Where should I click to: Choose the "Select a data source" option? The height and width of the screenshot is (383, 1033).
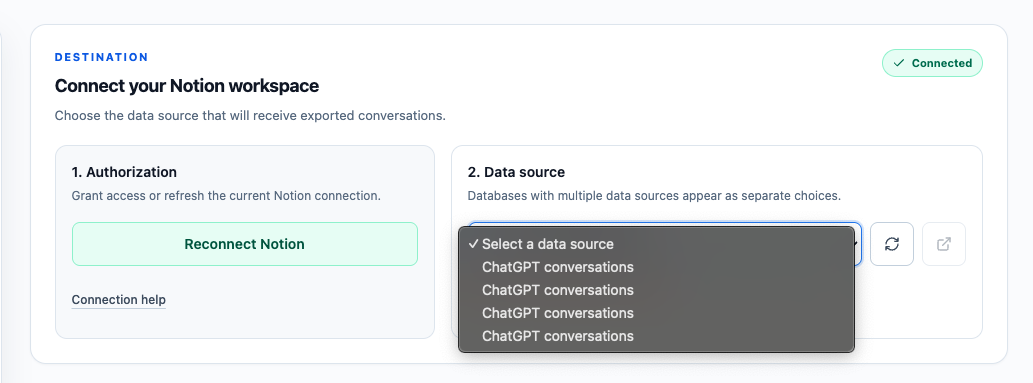(656, 244)
